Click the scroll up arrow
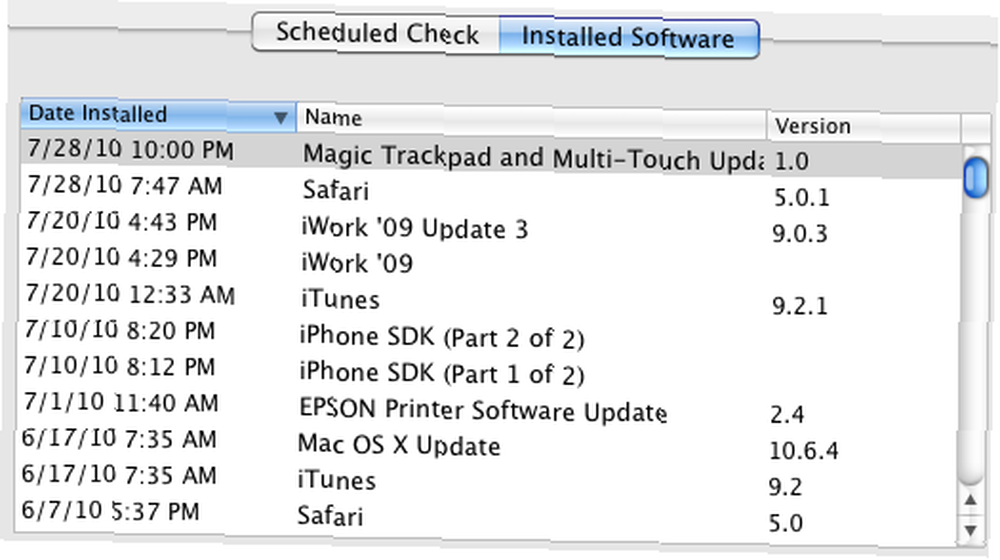 point(971,501)
